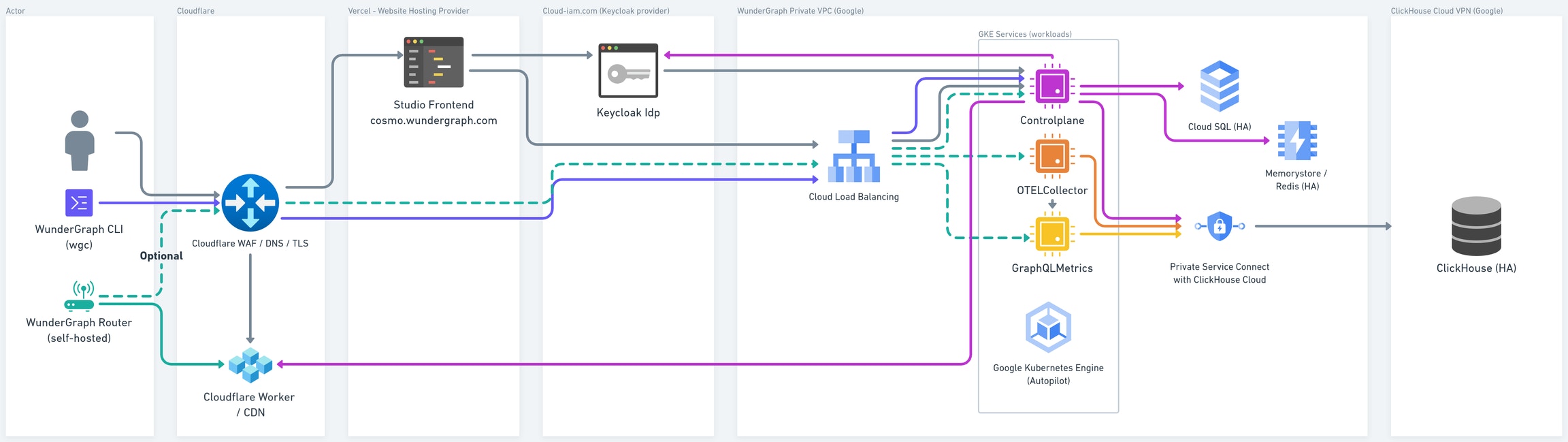Select the Cloud Load Balancing icon

(x=853, y=157)
